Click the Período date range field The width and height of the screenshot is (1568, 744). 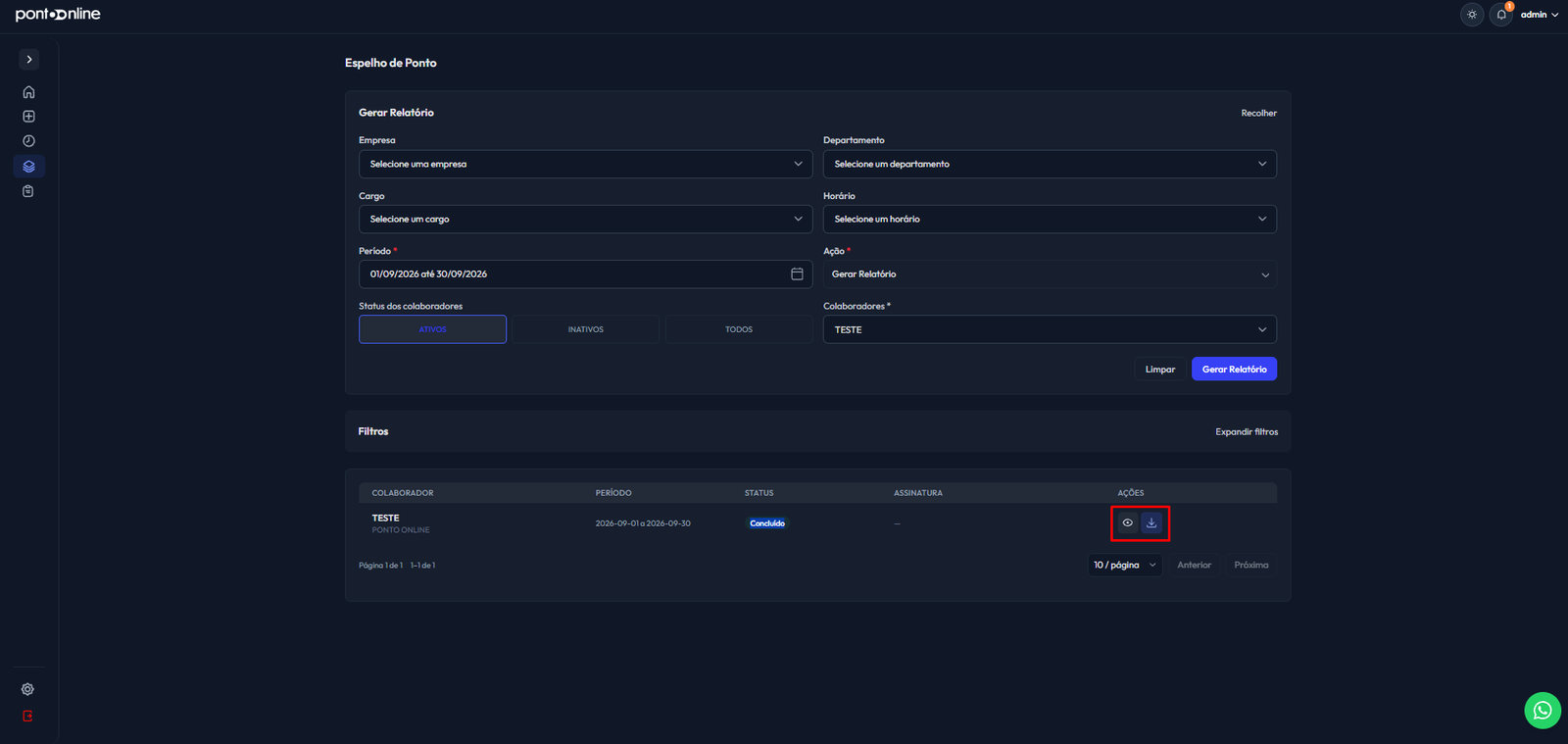tap(586, 274)
